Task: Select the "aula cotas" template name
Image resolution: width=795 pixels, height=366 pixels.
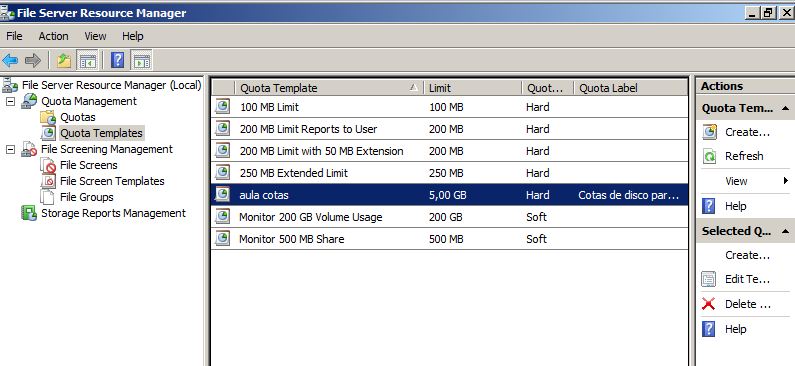Action: tap(264, 195)
